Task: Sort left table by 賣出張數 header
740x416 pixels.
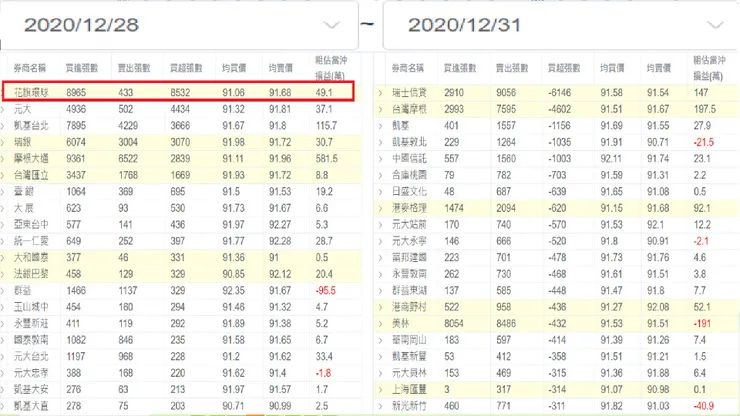Action: pyautogui.click(x=134, y=68)
